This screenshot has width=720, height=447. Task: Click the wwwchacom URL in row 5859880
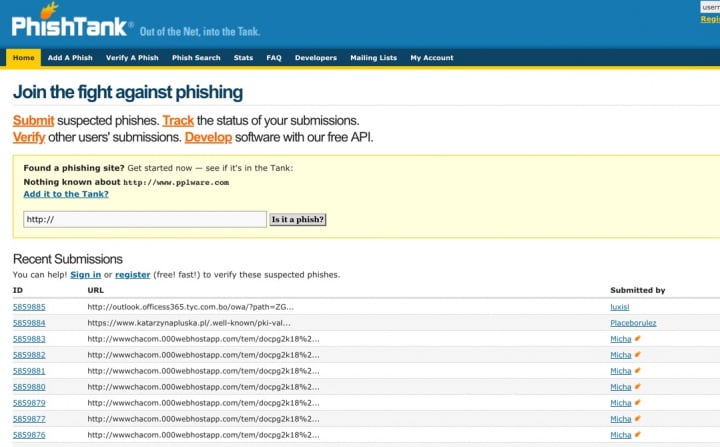click(203, 387)
